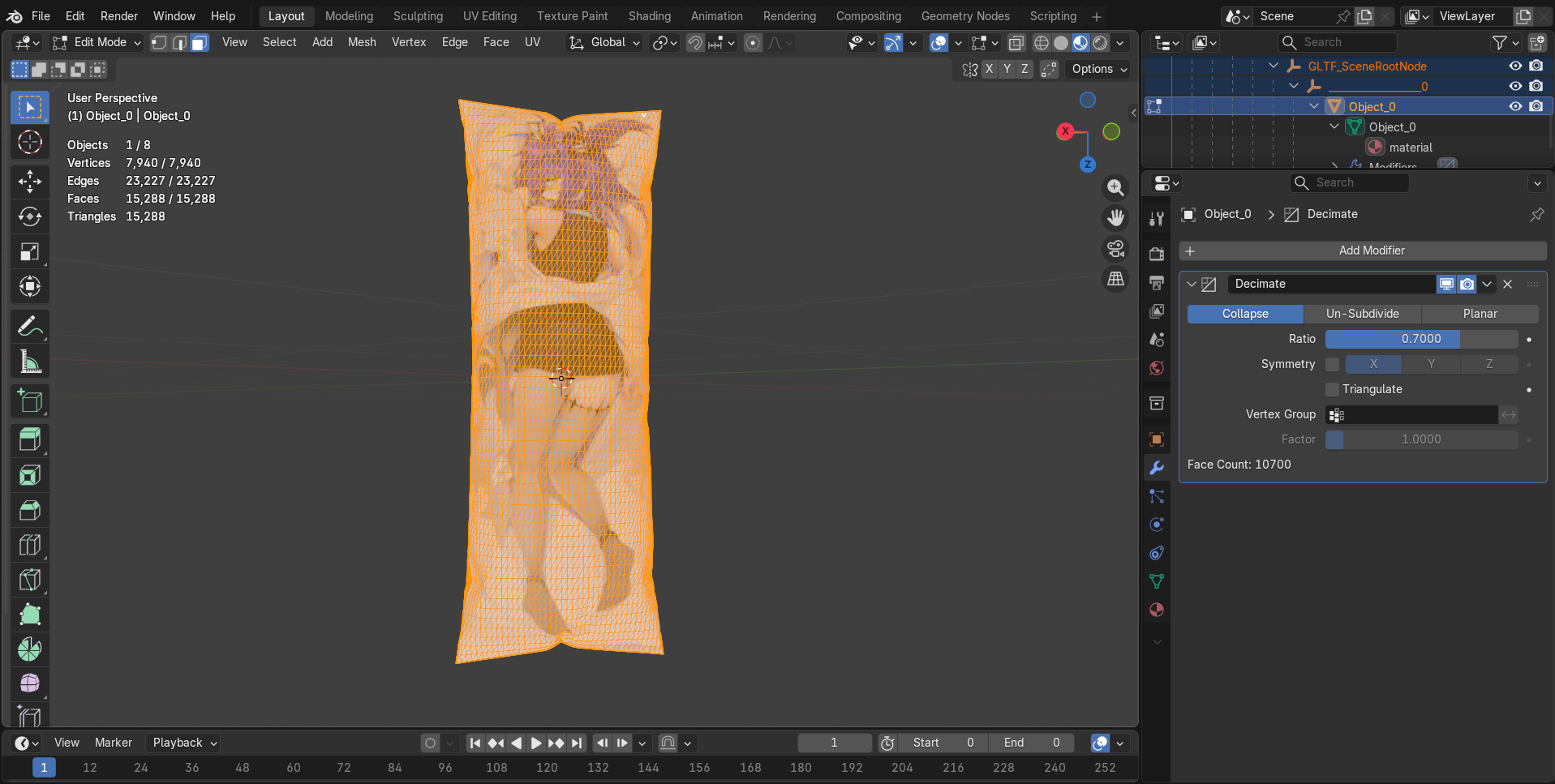Switch to the Sculpting workspace tab

tap(418, 16)
